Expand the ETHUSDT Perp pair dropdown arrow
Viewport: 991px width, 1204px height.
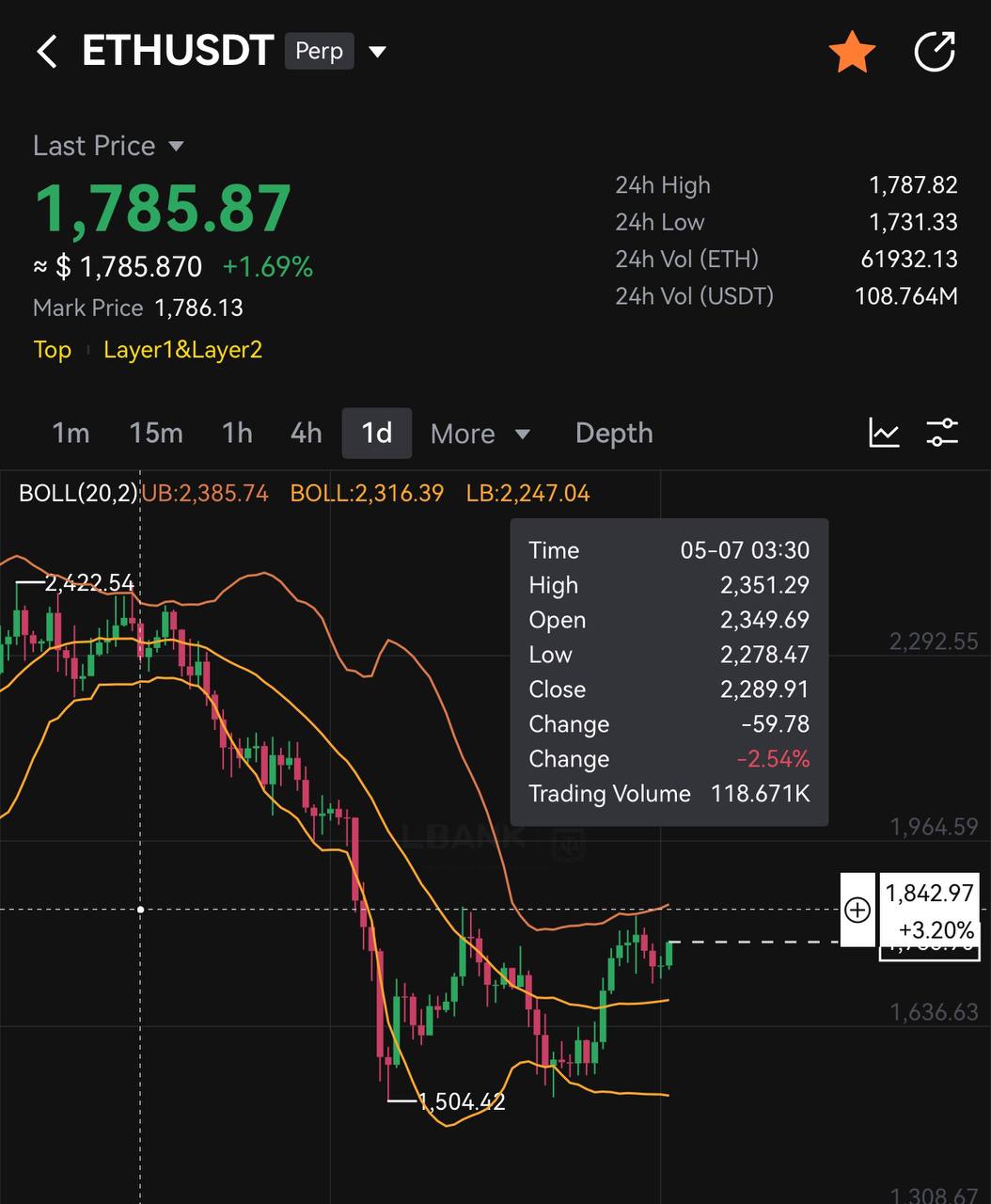[378, 52]
